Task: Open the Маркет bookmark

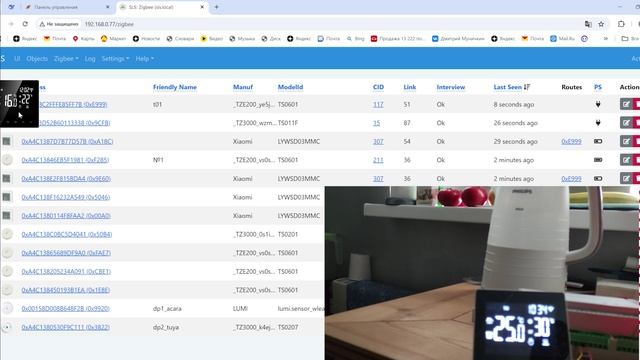Action: click(x=113, y=38)
